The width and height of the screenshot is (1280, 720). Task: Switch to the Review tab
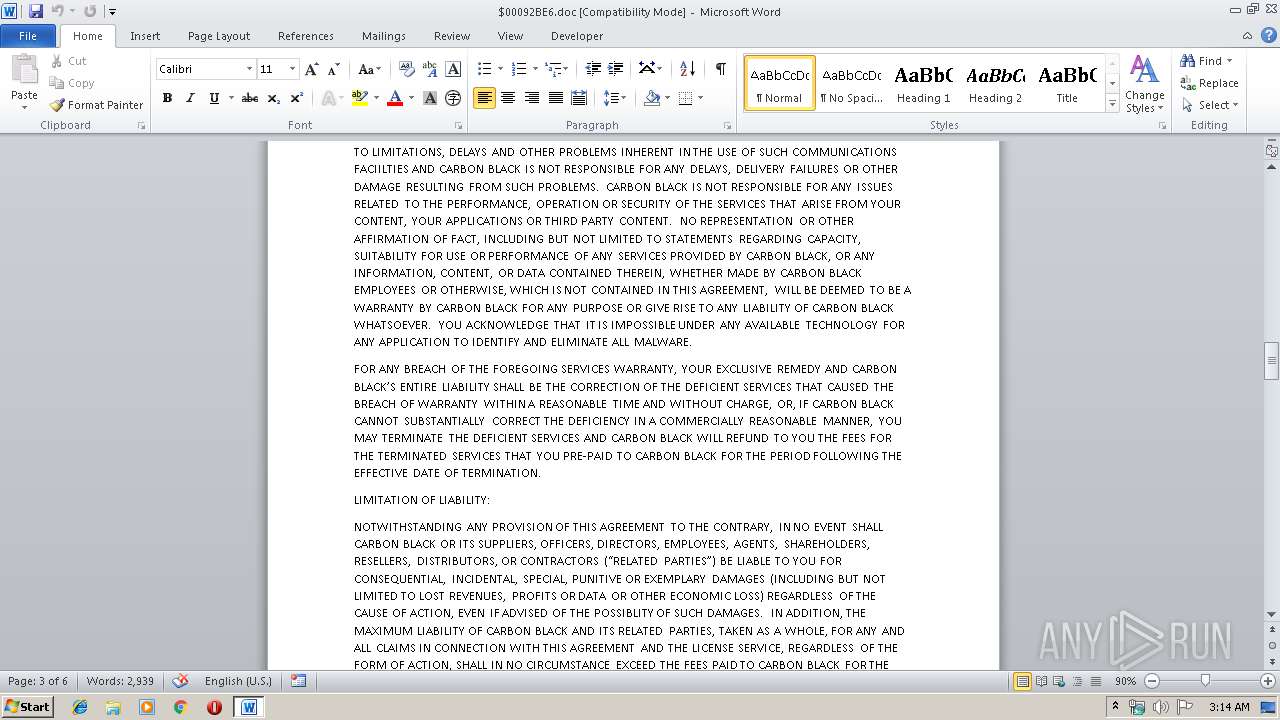pos(452,36)
